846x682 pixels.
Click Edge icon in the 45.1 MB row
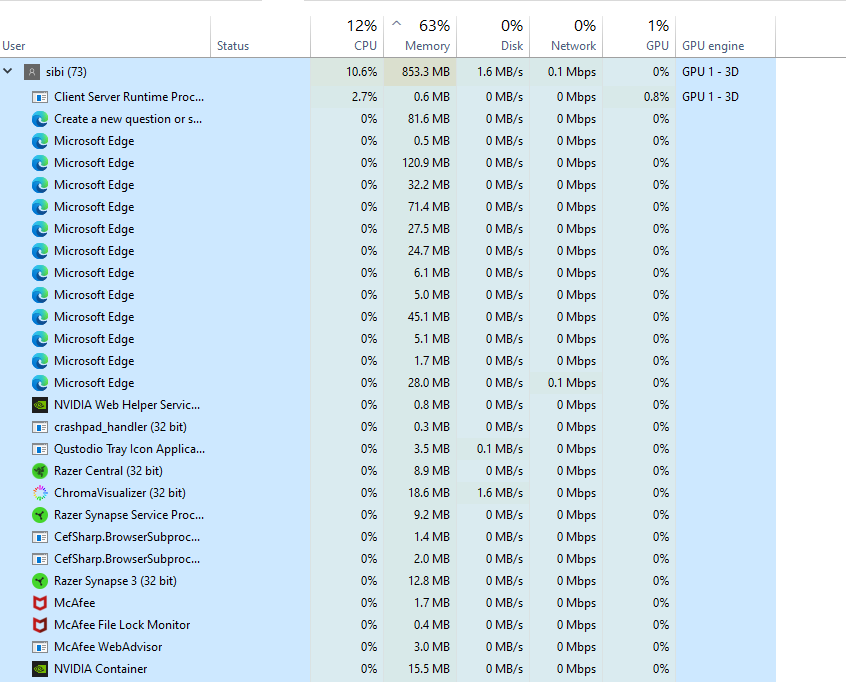(40, 317)
